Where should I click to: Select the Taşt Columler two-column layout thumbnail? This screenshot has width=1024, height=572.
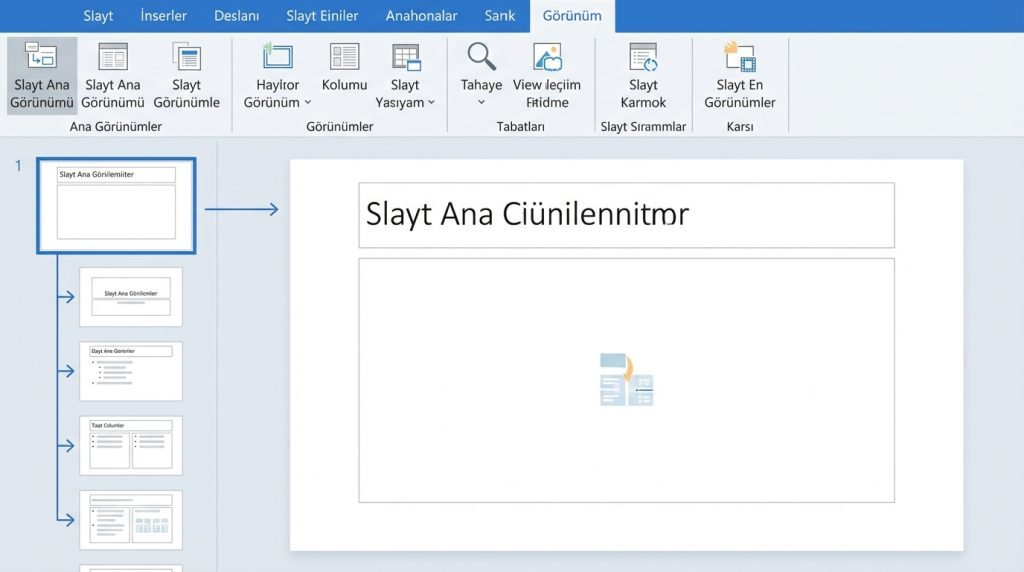(131, 446)
